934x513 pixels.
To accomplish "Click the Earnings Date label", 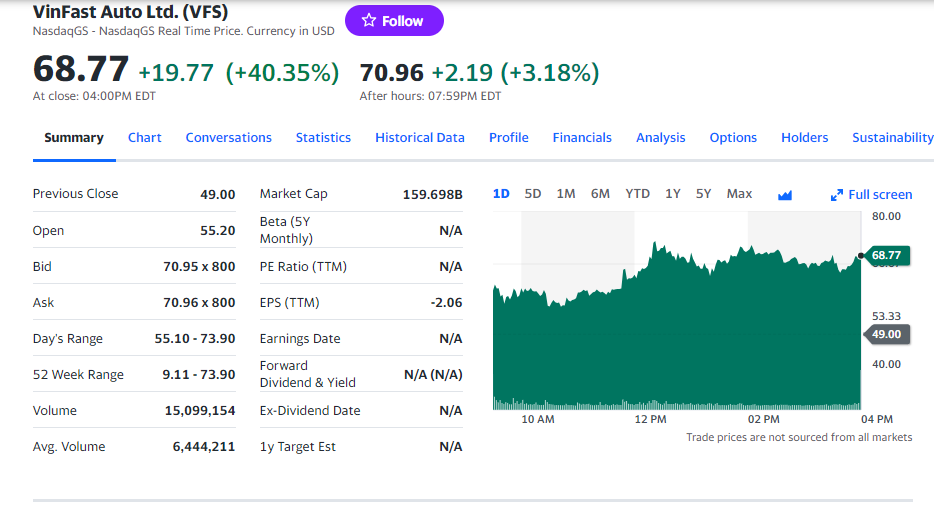I will (300, 338).
